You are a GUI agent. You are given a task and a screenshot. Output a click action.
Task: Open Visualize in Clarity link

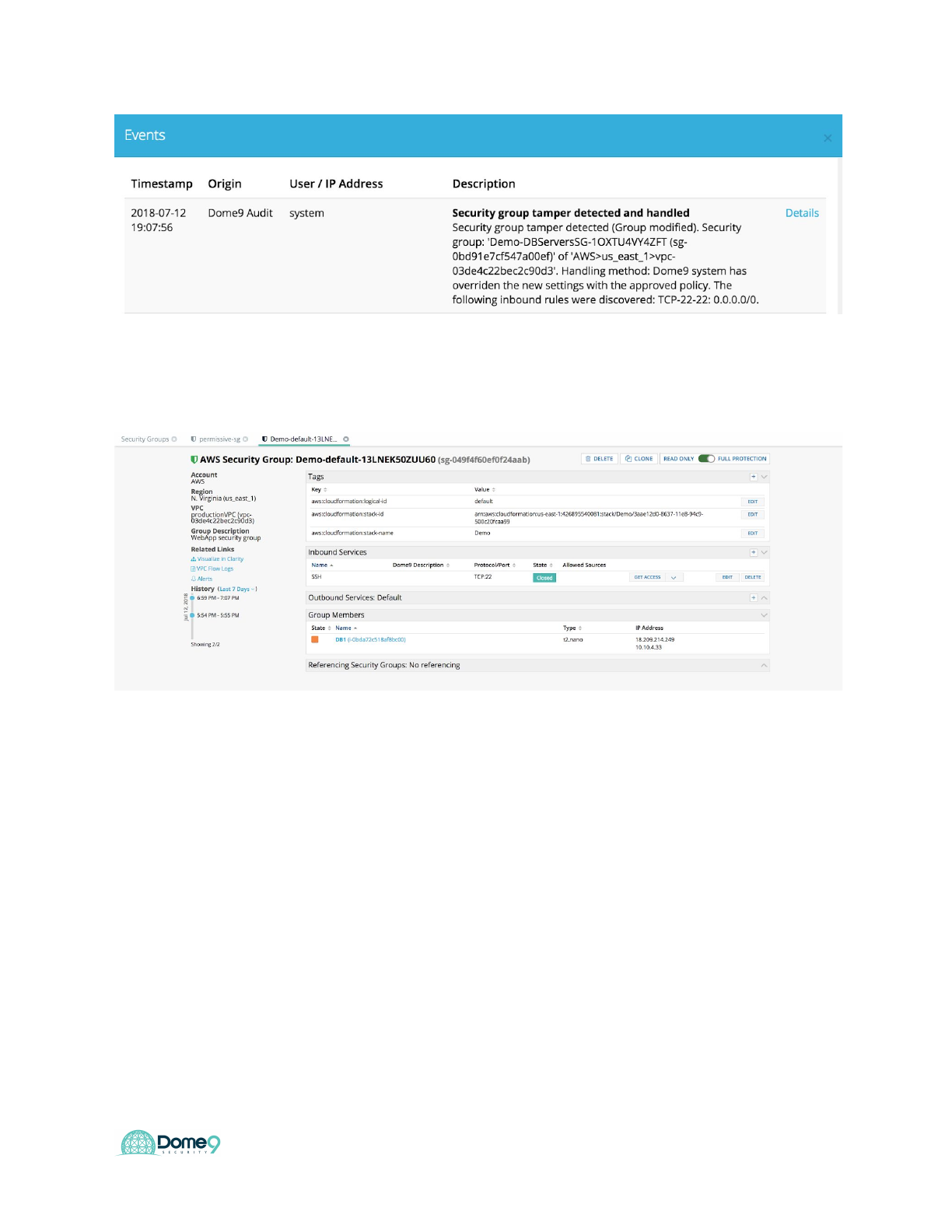coord(217,559)
